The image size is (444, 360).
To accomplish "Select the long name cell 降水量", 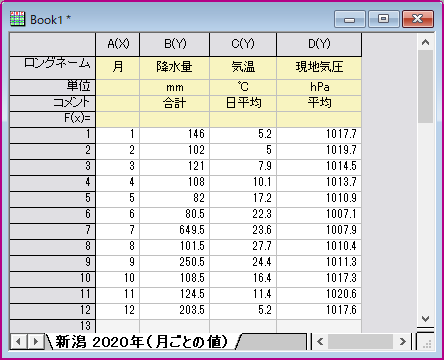I will (x=175, y=68).
